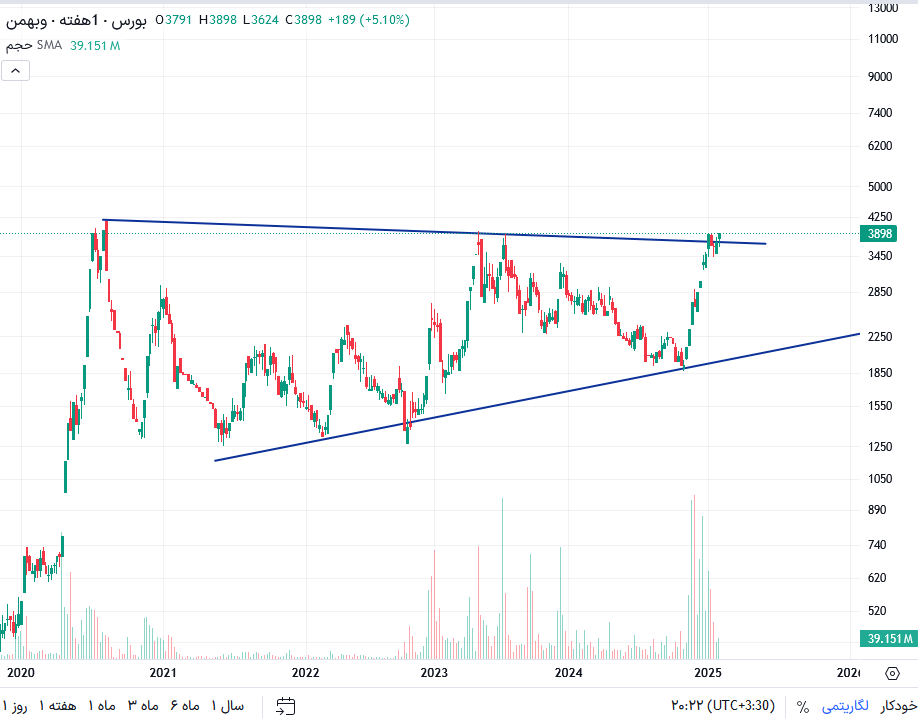Click the 2025 label on the time axis
This screenshot has width=918, height=725.
tap(708, 672)
